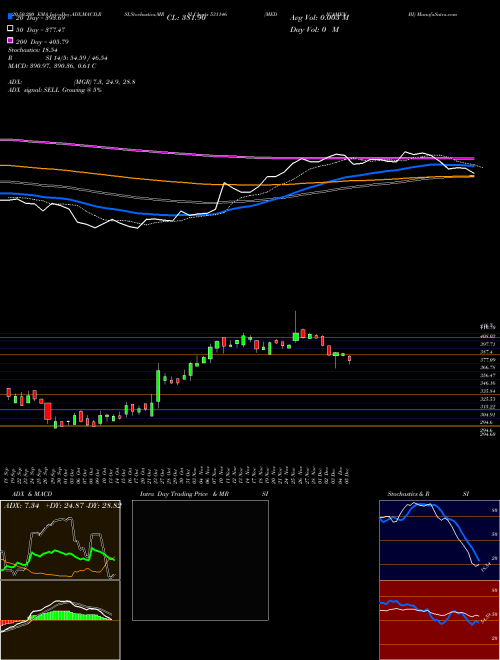Click the 304.93 price axis label
Image resolution: width=500 pixels, height=660 pixels.
(487, 415)
